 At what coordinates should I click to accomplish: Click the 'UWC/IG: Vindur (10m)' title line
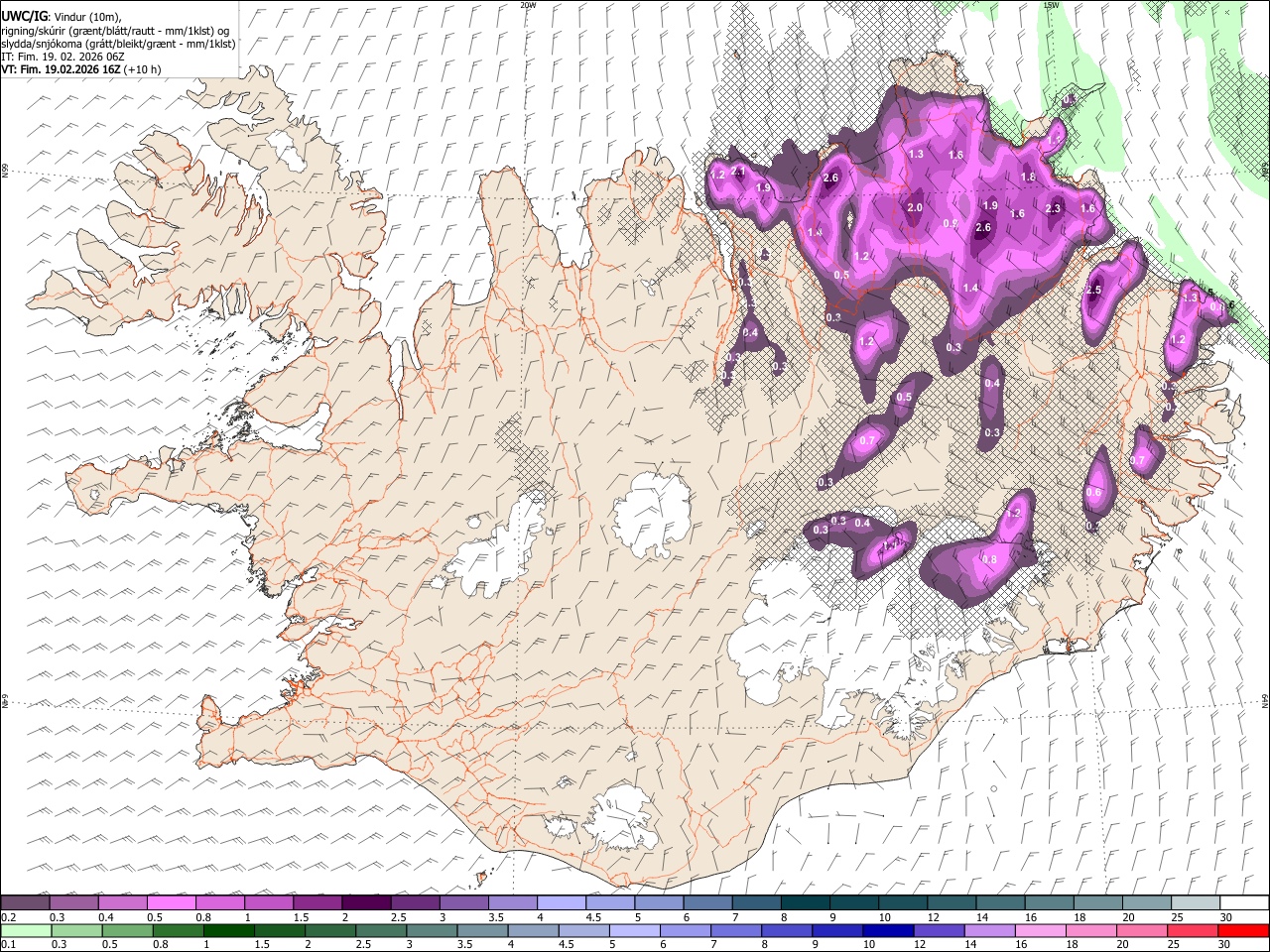63,17
